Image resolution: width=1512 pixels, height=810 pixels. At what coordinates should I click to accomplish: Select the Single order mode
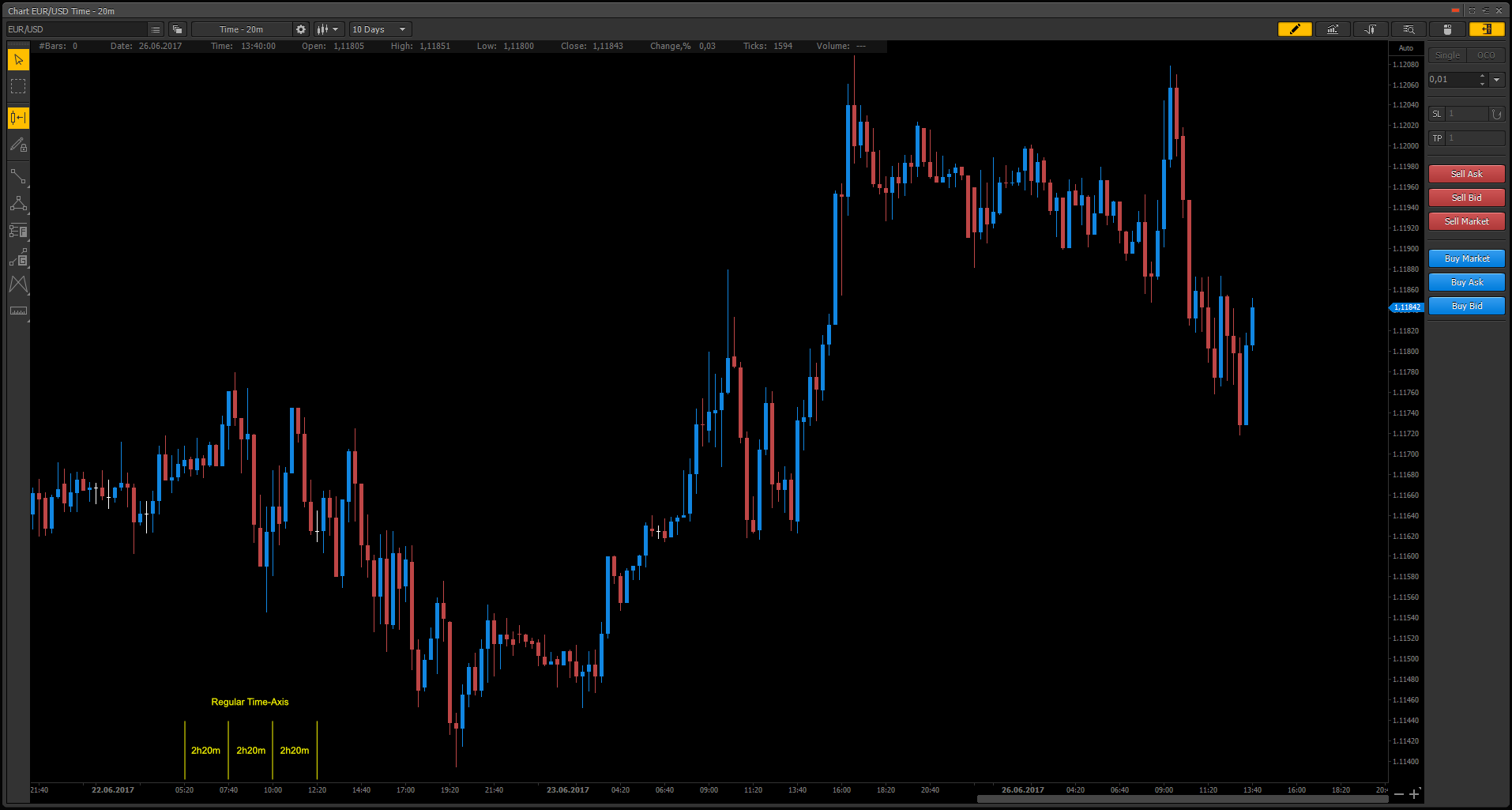coord(1447,55)
